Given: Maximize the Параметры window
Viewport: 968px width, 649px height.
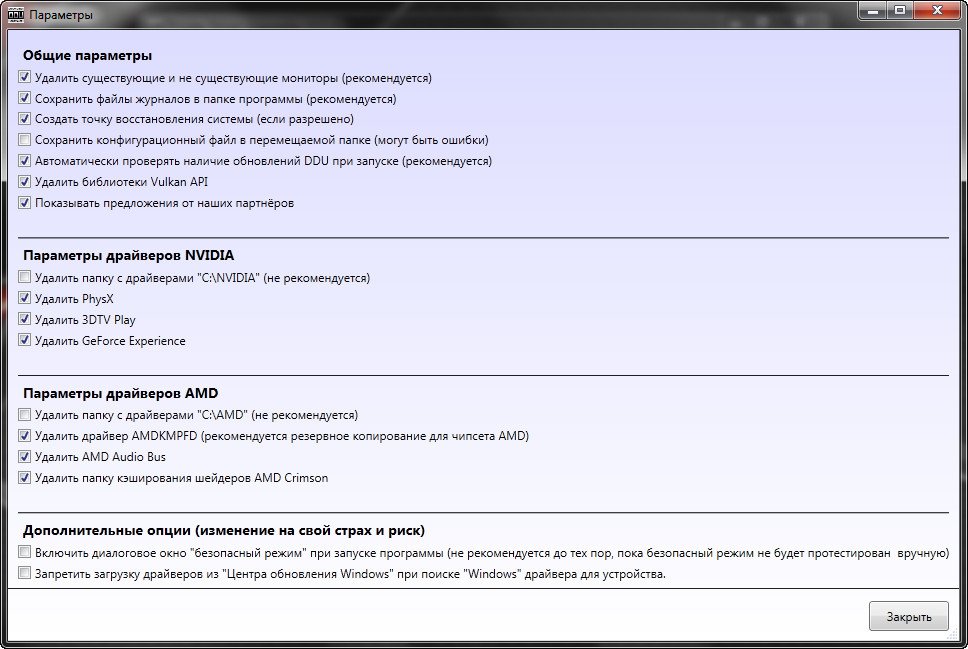Looking at the screenshot, I should [x=900, y=10].
